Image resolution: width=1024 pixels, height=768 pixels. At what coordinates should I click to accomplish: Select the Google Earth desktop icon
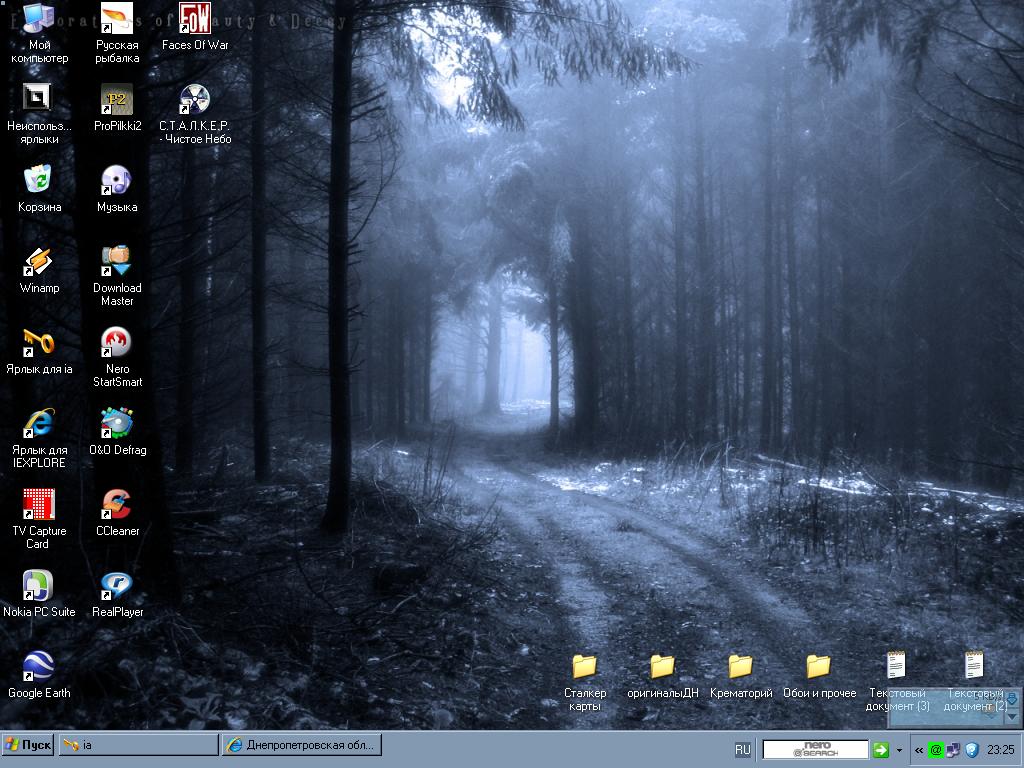pos(39,668)
